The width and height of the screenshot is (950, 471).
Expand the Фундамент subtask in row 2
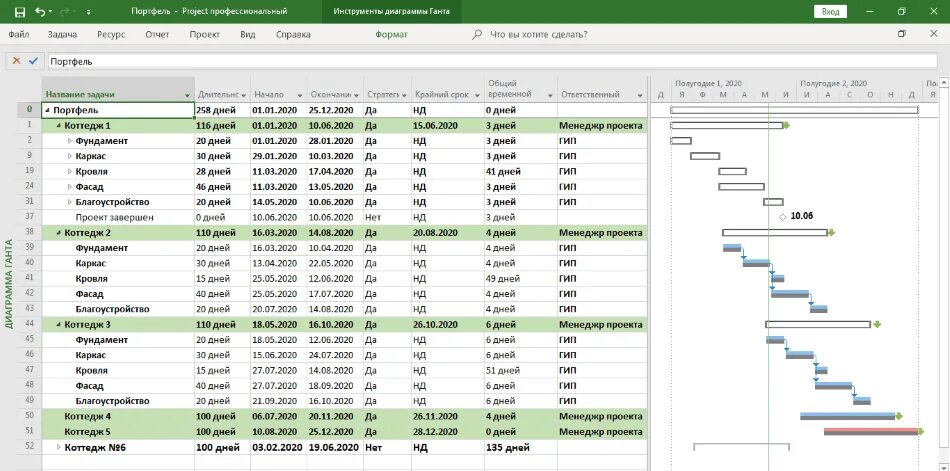pyautogui.click(x=70, y=141)
